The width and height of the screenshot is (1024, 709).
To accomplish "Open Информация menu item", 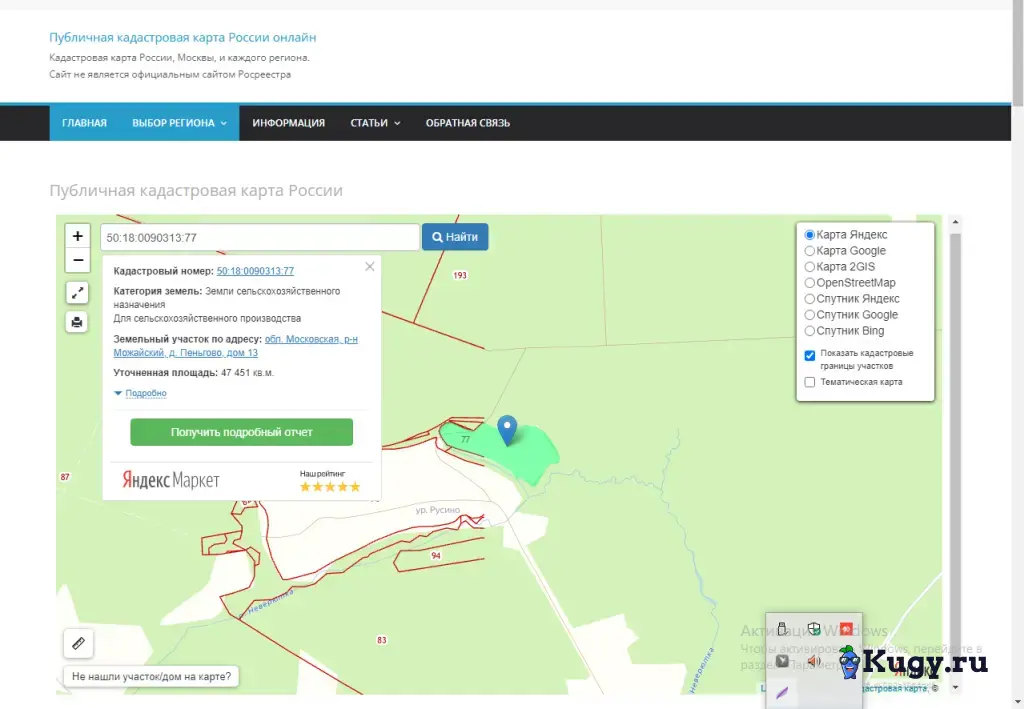I will tap(289, 123).
